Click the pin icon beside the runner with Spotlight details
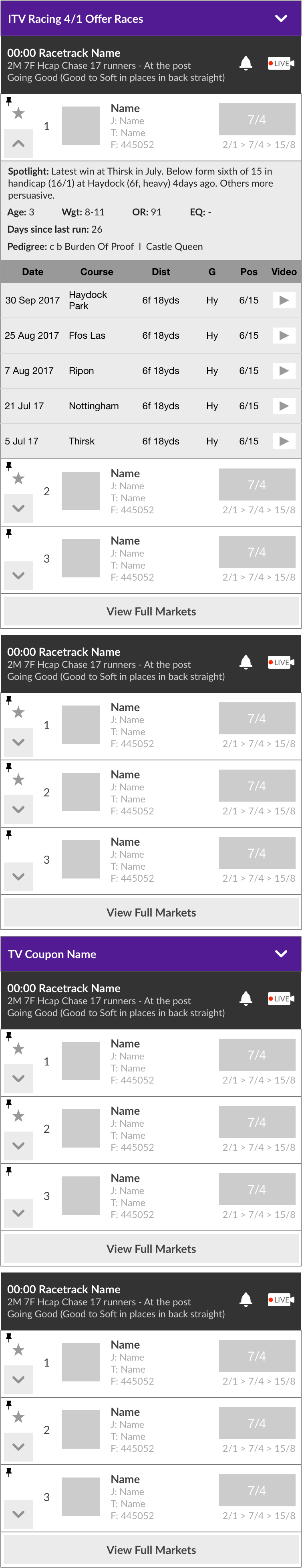The image size is (302, 1568). (8, 101)
